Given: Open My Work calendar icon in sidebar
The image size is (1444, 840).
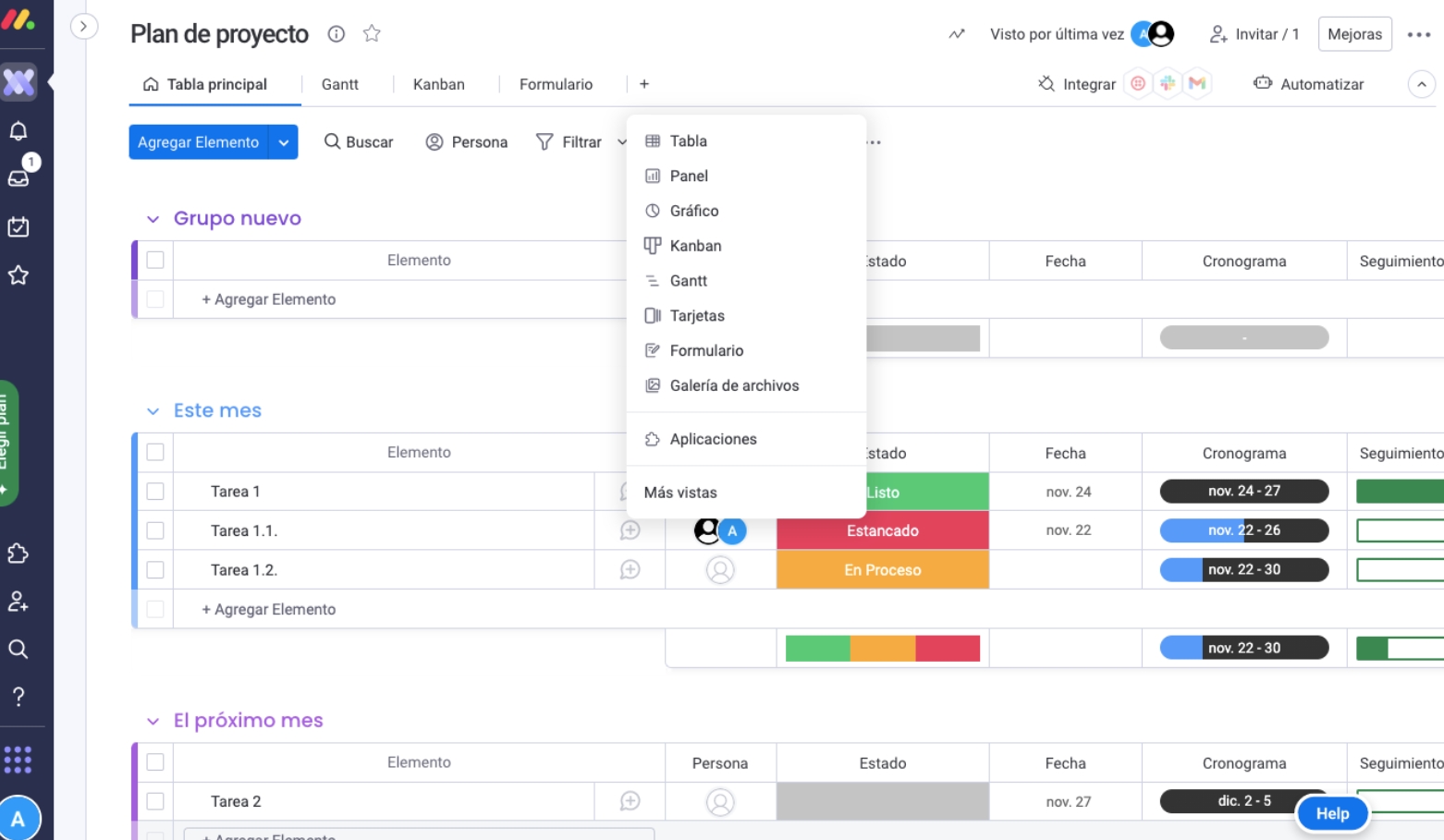Looking at the screenshot, I should (x=18, y=226).
